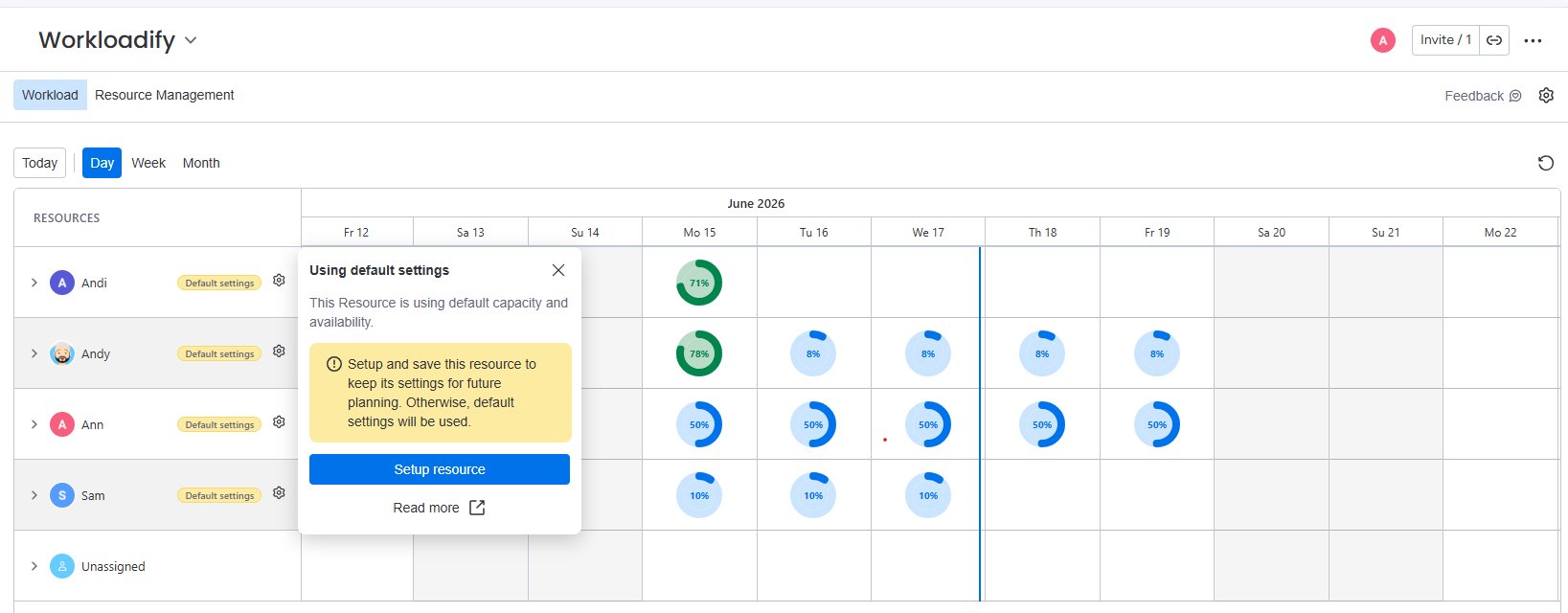
Task: Switch to Resource Management tab
Action: pos(164,95)
